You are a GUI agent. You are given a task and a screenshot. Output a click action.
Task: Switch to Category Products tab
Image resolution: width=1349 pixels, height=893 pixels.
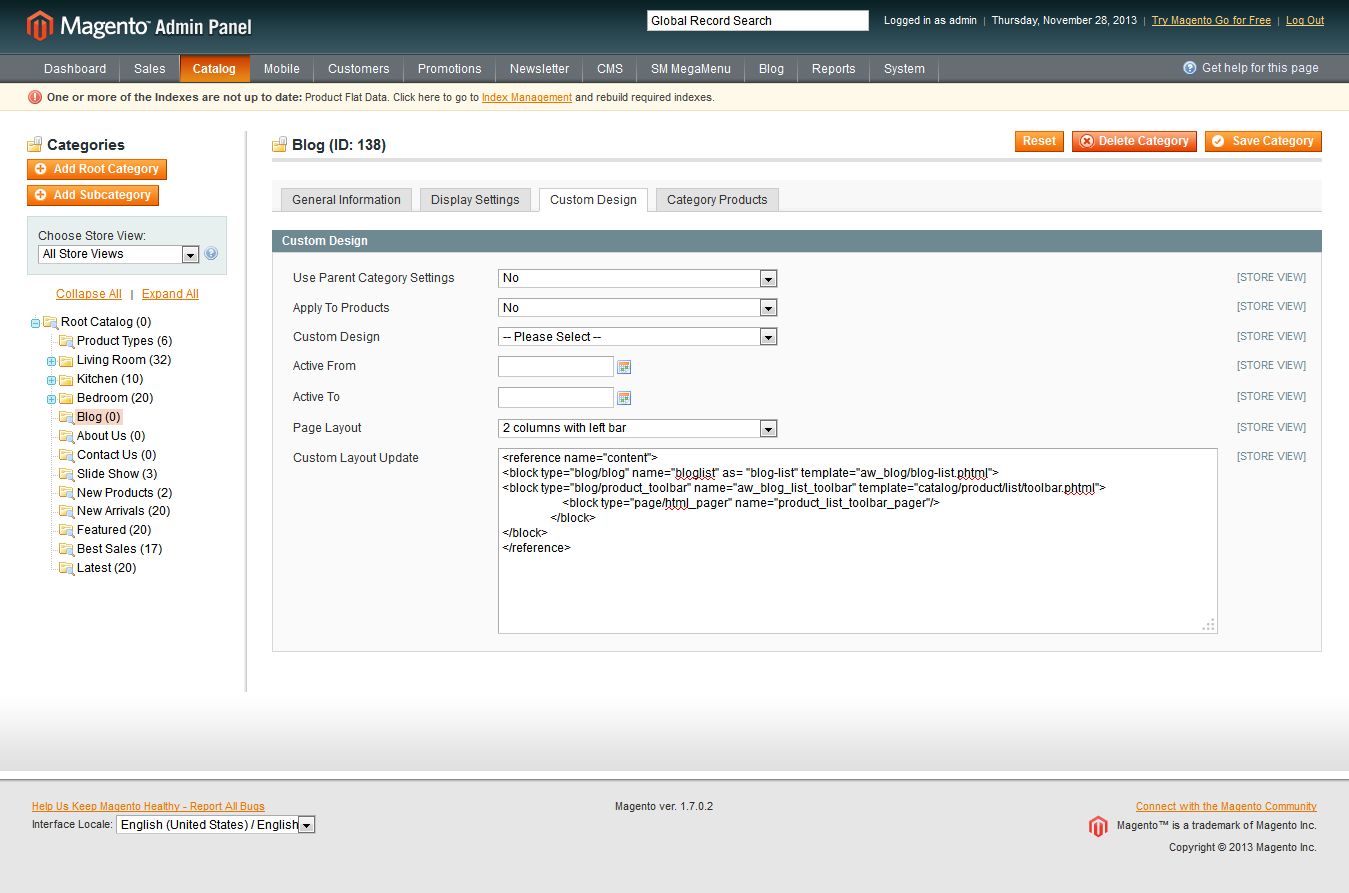pyautogui.click(x=717, y=200)
